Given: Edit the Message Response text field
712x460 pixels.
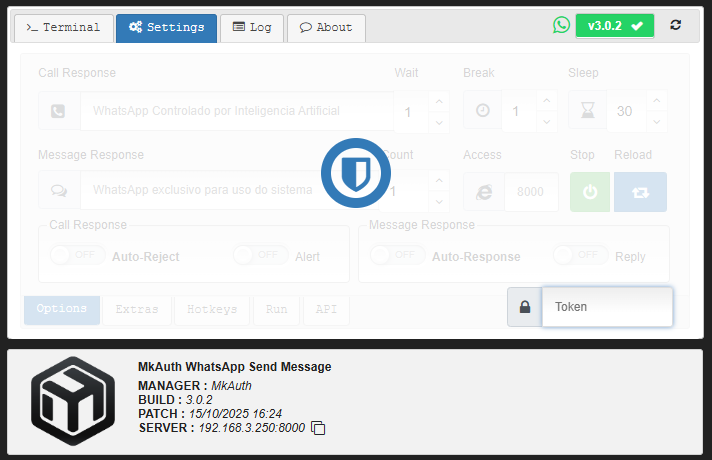Looking at the screenshot, I should click(230, 190).
